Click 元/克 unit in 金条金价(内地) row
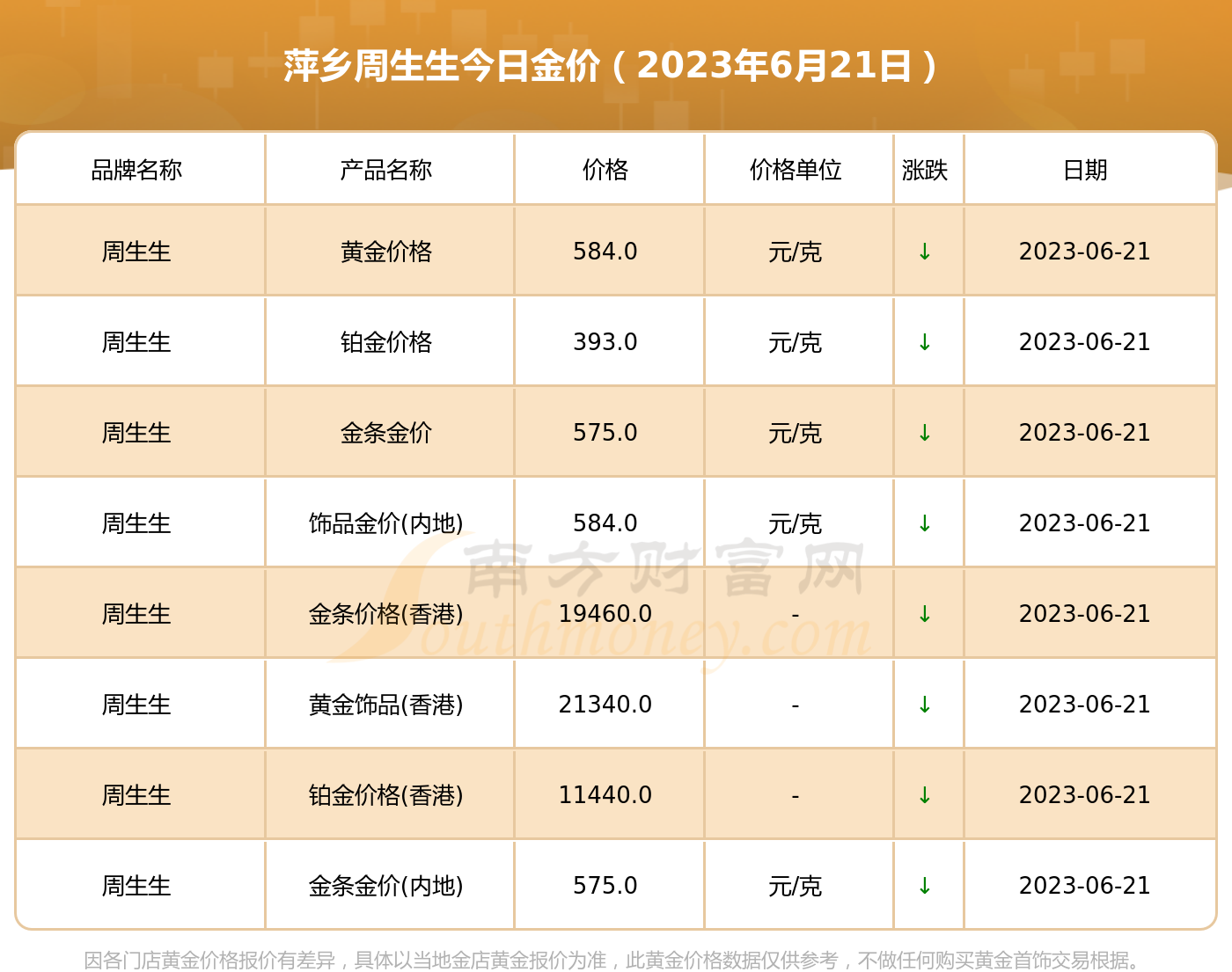This screenshot has height=972, width=1232. coord(796,887)
